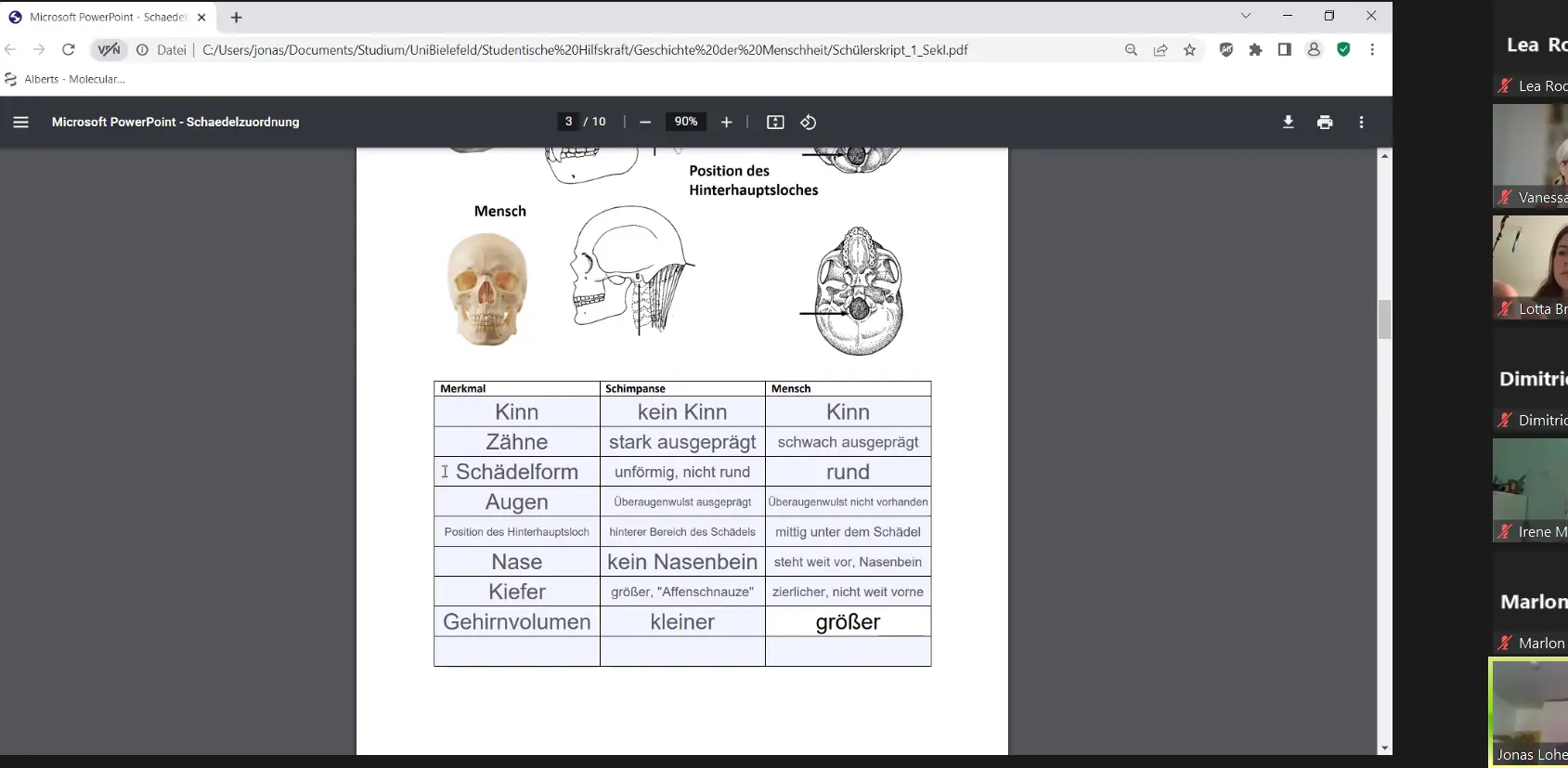Expand the tab search dropdown arrow
Viewport: 1568px width, 768px height.
coord(1246,16)
